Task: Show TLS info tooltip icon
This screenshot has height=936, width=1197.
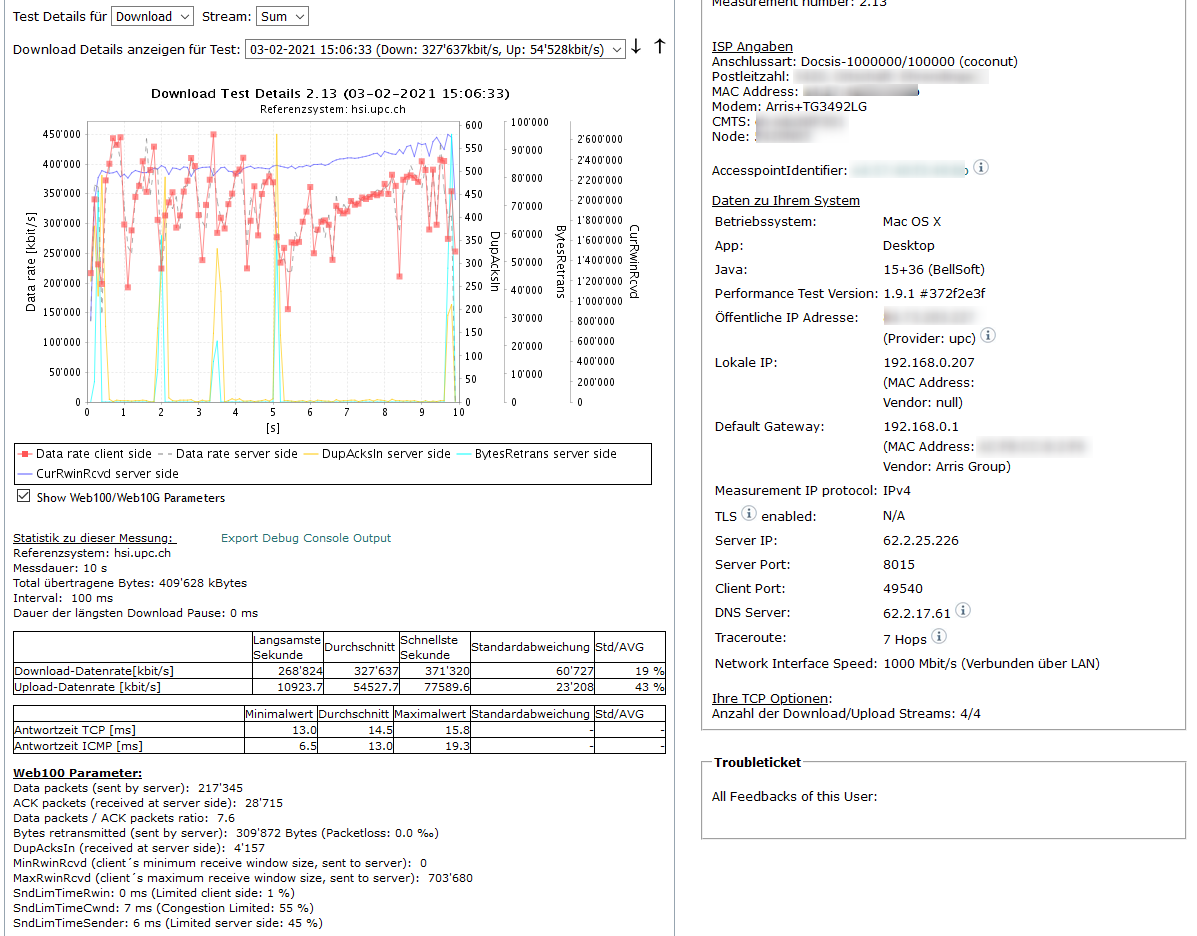Action: [x=749, y=514]
